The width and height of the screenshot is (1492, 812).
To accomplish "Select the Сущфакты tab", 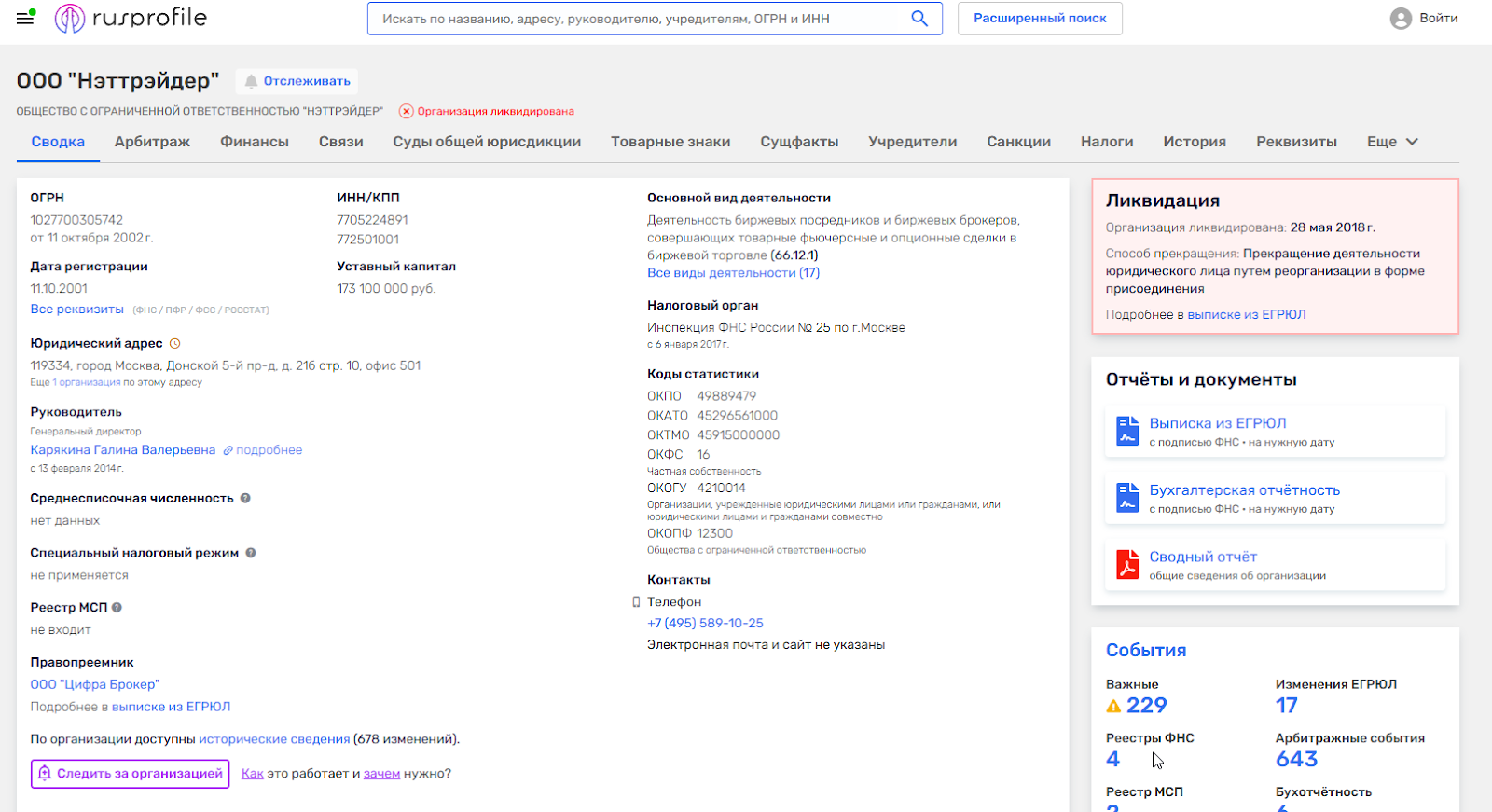I will (x=799, y=142).
